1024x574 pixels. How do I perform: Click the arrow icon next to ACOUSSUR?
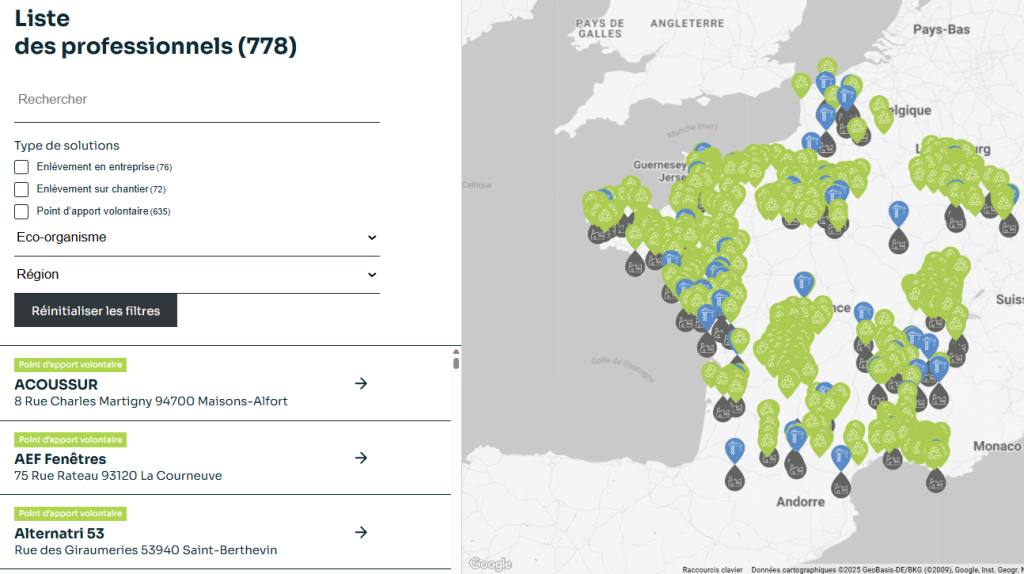(x=361, y=383)
